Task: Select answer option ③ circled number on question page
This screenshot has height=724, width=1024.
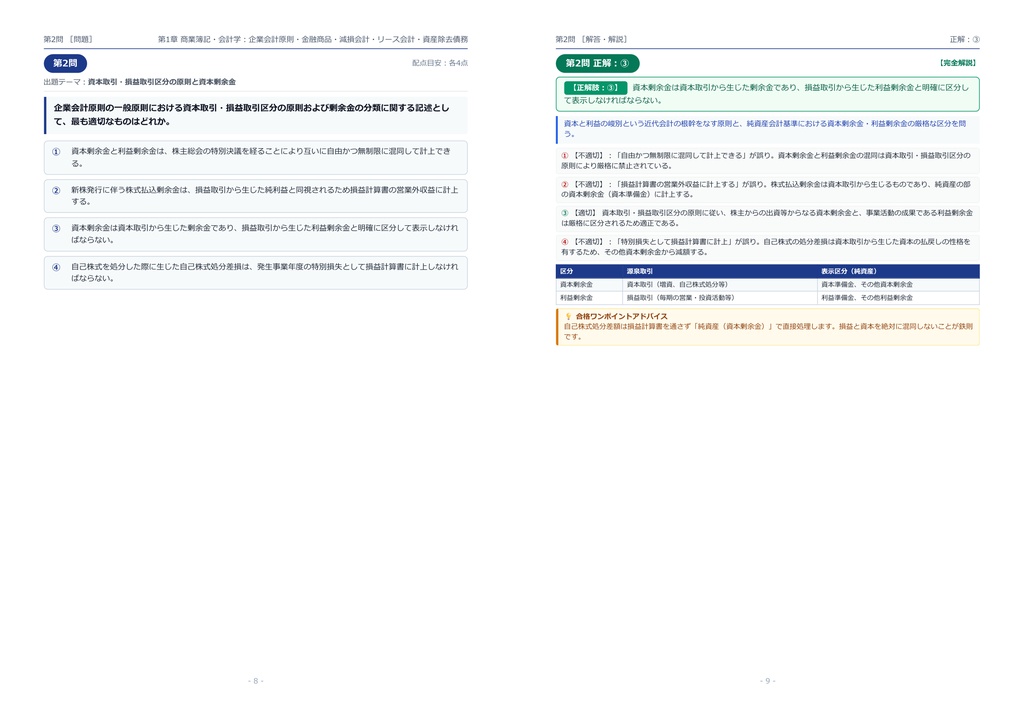Action: pos(56,228)
